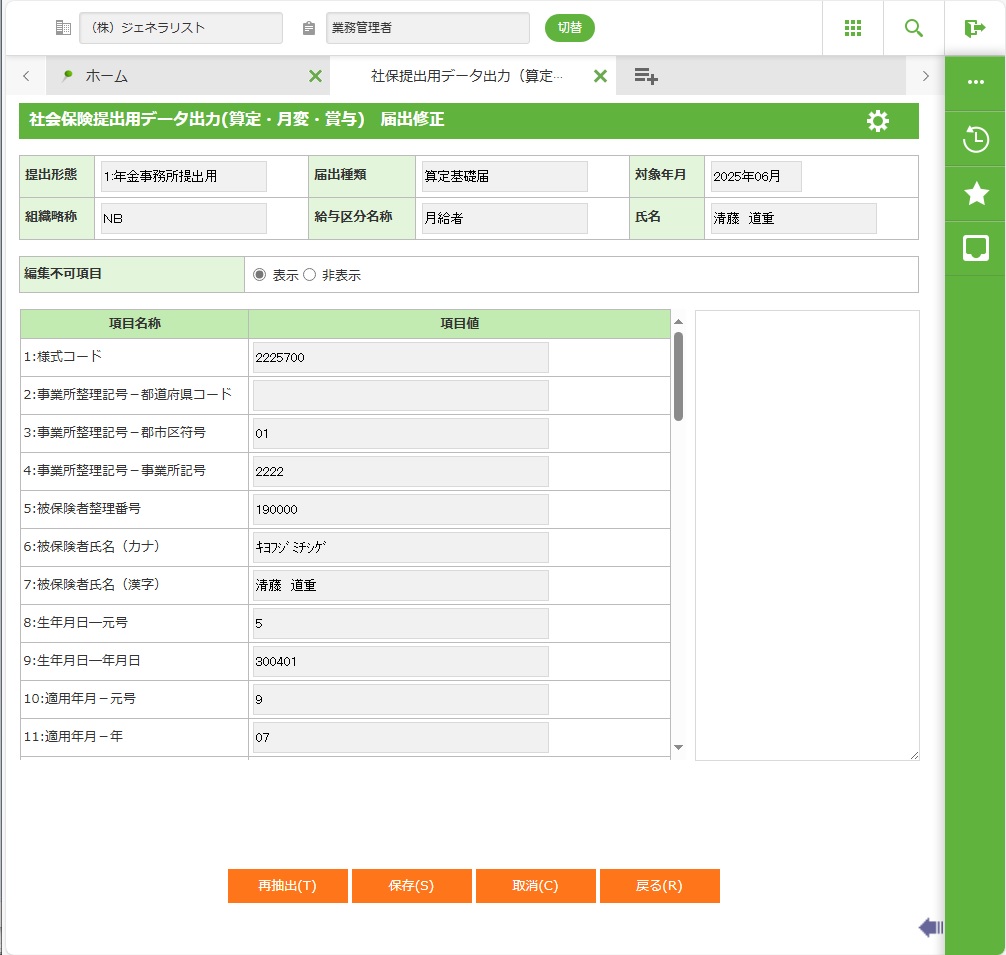1006x955 pixels.
Task: Click the 切替 switch button
Action: coord(569,28)
